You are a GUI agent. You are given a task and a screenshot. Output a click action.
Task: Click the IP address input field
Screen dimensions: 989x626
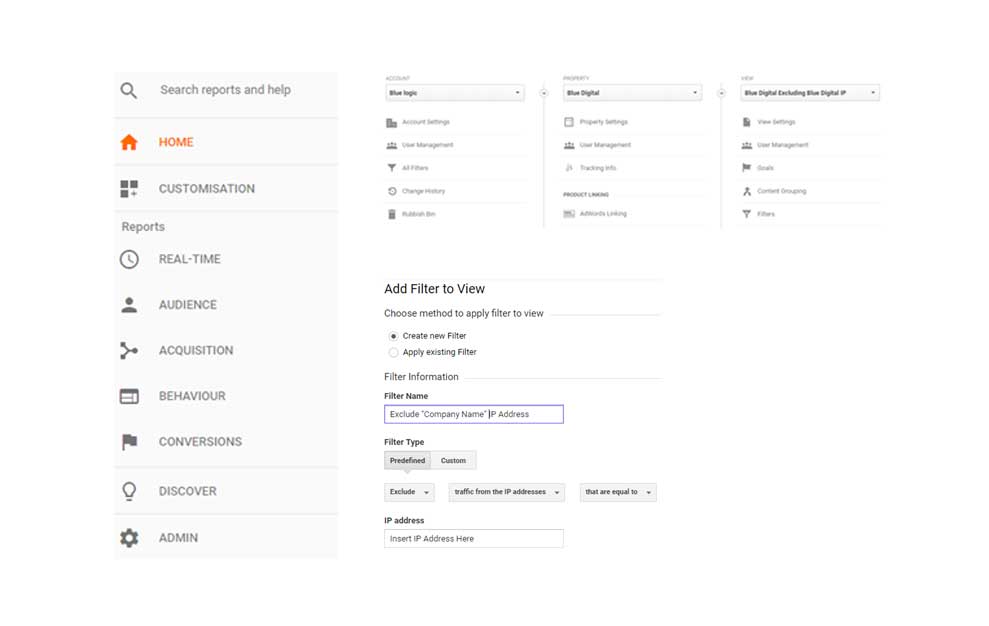(x=473, y=538)
